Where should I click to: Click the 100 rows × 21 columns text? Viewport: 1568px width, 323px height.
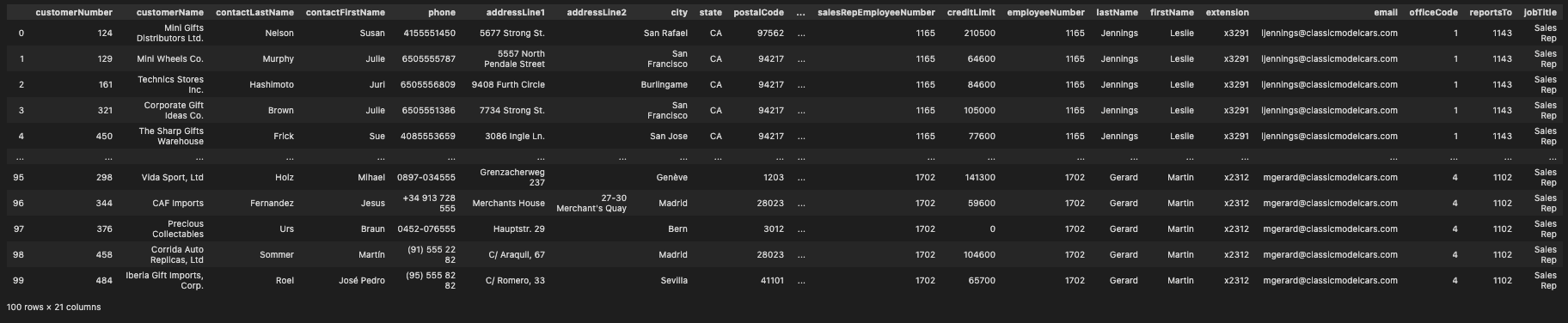tap(53, 307)
